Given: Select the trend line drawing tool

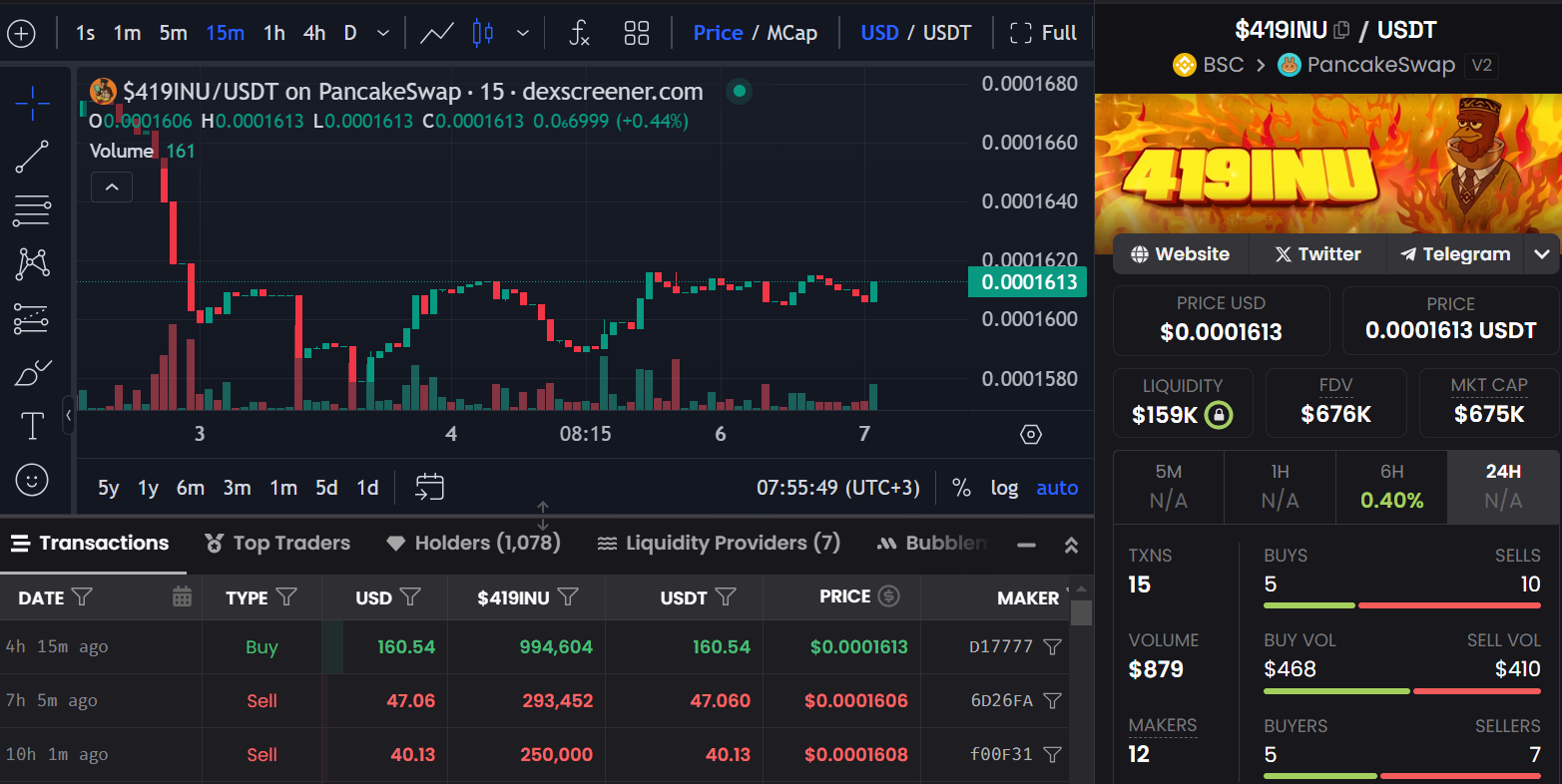Looking at the screenshot, I should [32, 157].
